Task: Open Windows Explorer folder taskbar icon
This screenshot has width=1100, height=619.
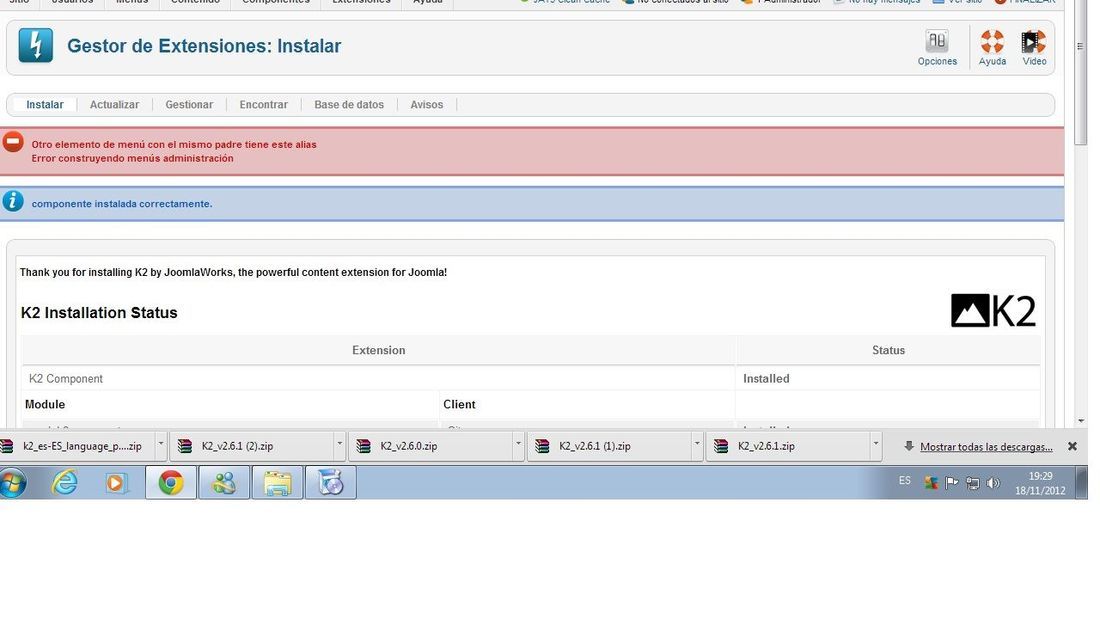Action: 277,483
